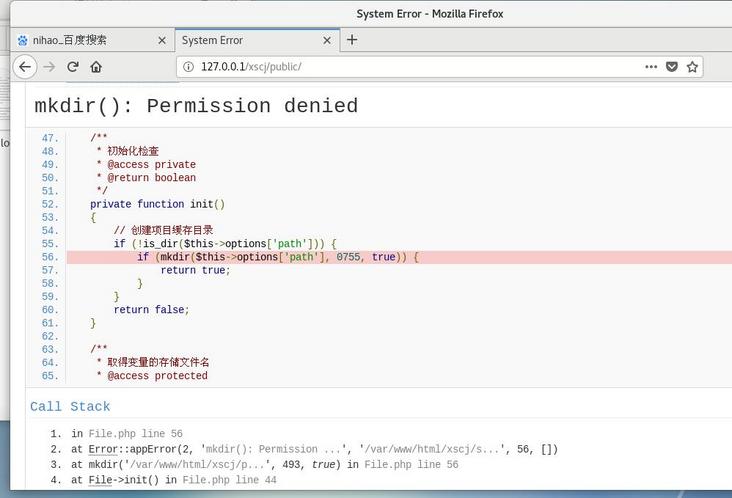Go to the Firefox home page
Viewport: 732px width, 498px height.
coord(96,67)
